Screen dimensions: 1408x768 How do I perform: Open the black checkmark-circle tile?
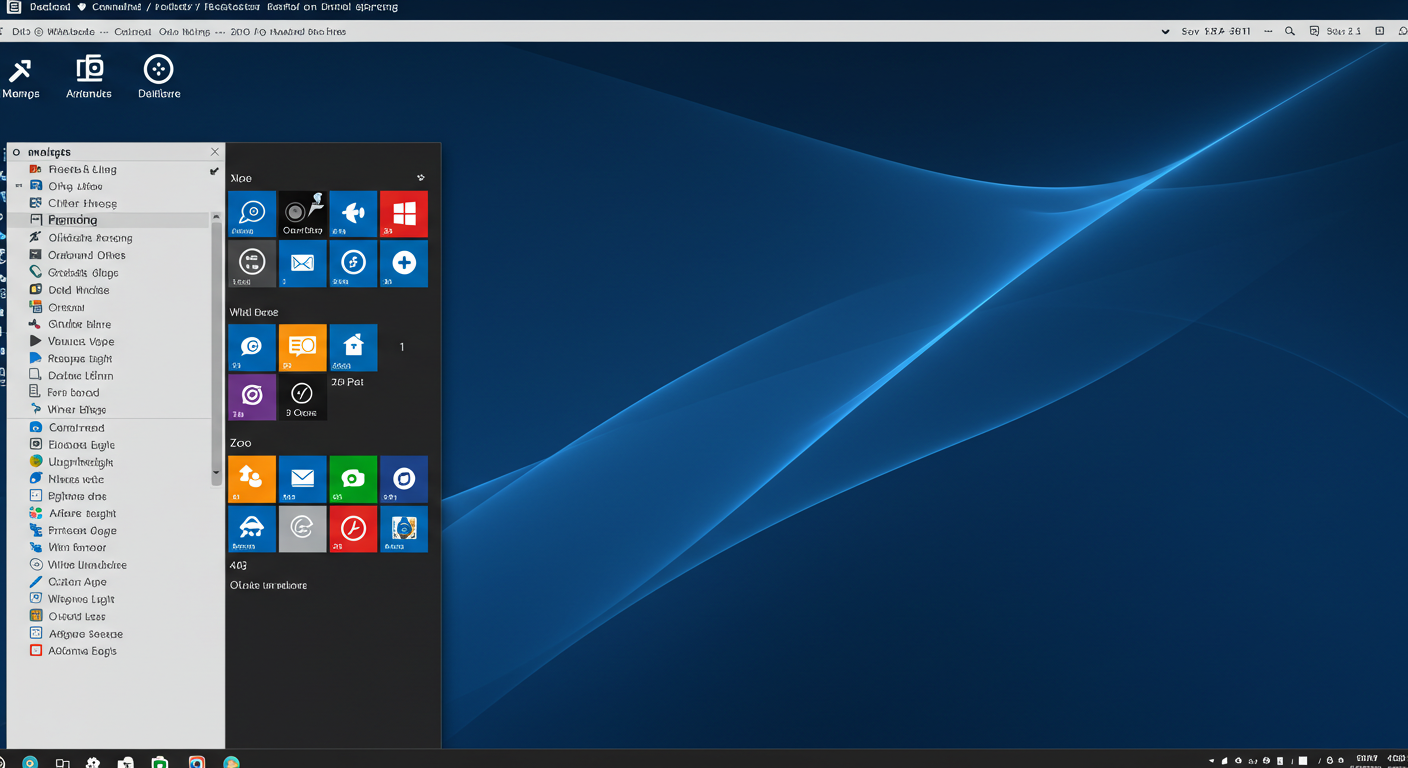[302, 396]
